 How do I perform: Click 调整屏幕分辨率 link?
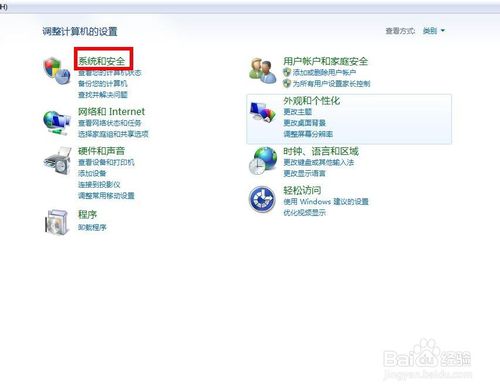308,134
